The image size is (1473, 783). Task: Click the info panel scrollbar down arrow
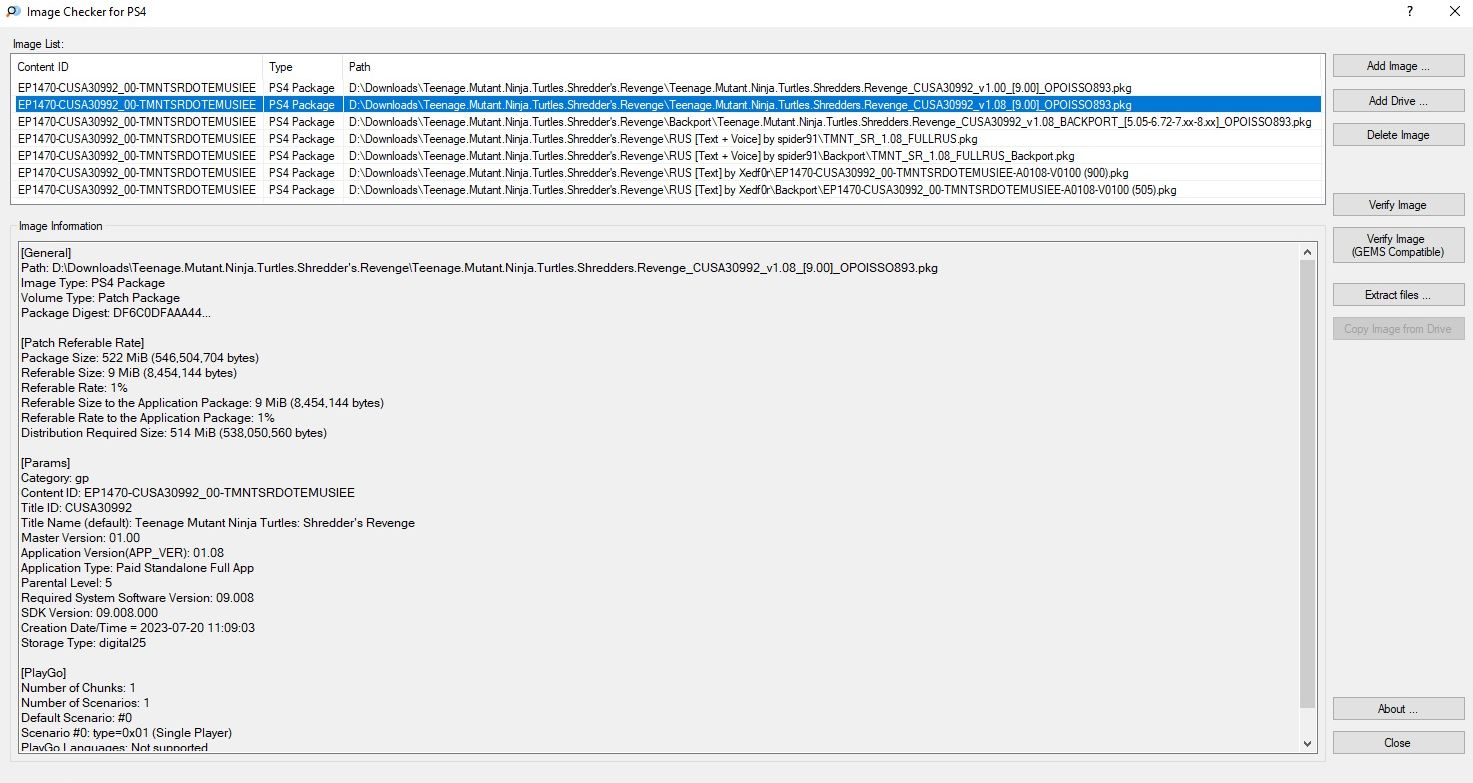tap(1307, 743)
